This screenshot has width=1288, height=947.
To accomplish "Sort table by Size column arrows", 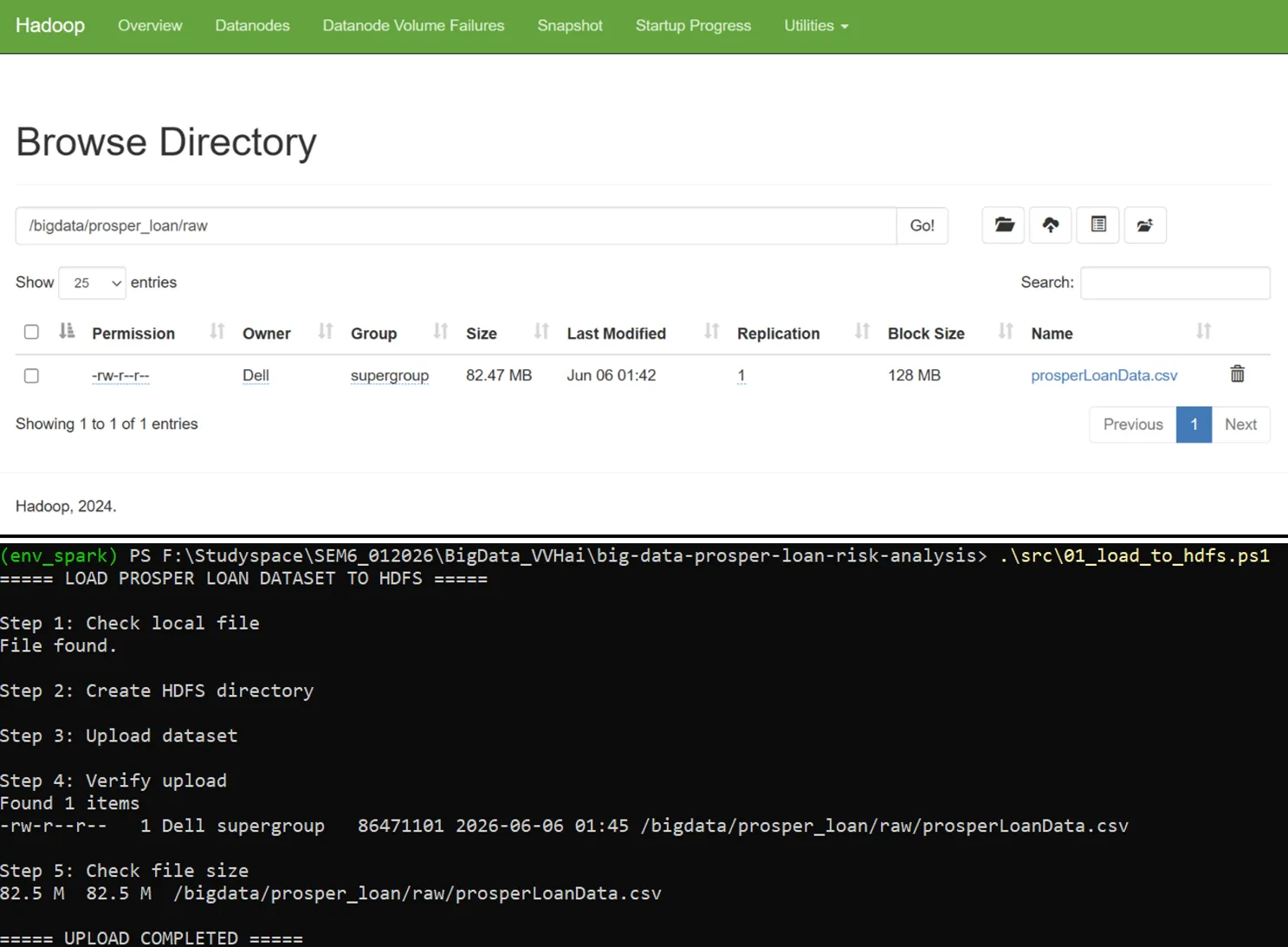I will click(x=541, y=331).
